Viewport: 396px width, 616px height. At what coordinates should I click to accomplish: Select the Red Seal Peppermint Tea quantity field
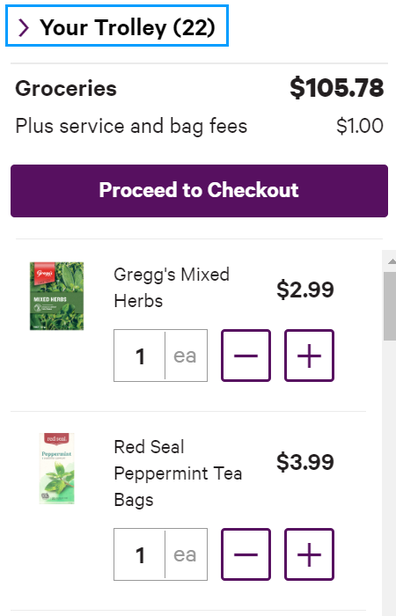click(x=139, y=554)
